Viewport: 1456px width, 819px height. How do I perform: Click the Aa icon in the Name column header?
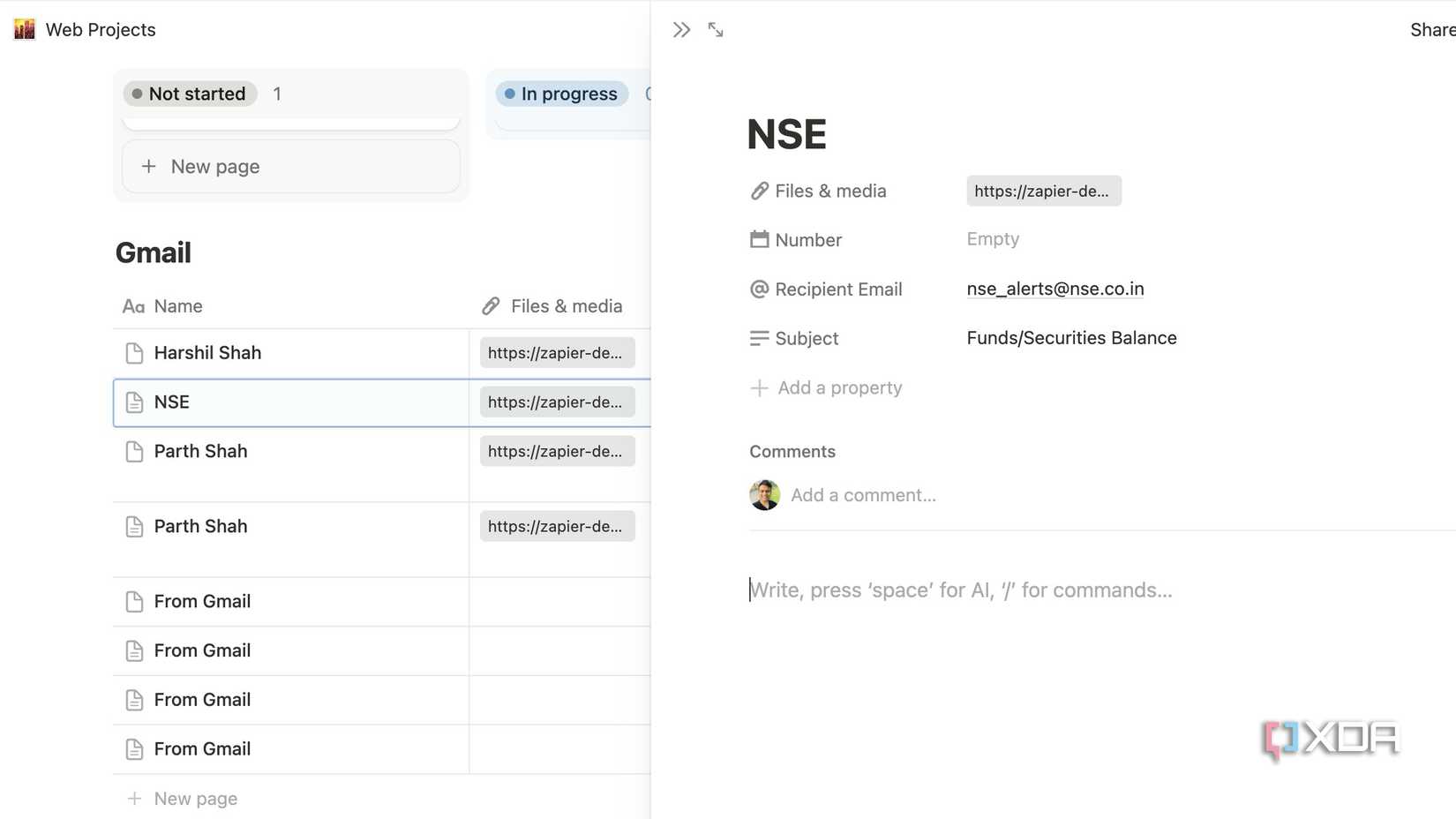[x=132, y=306]
